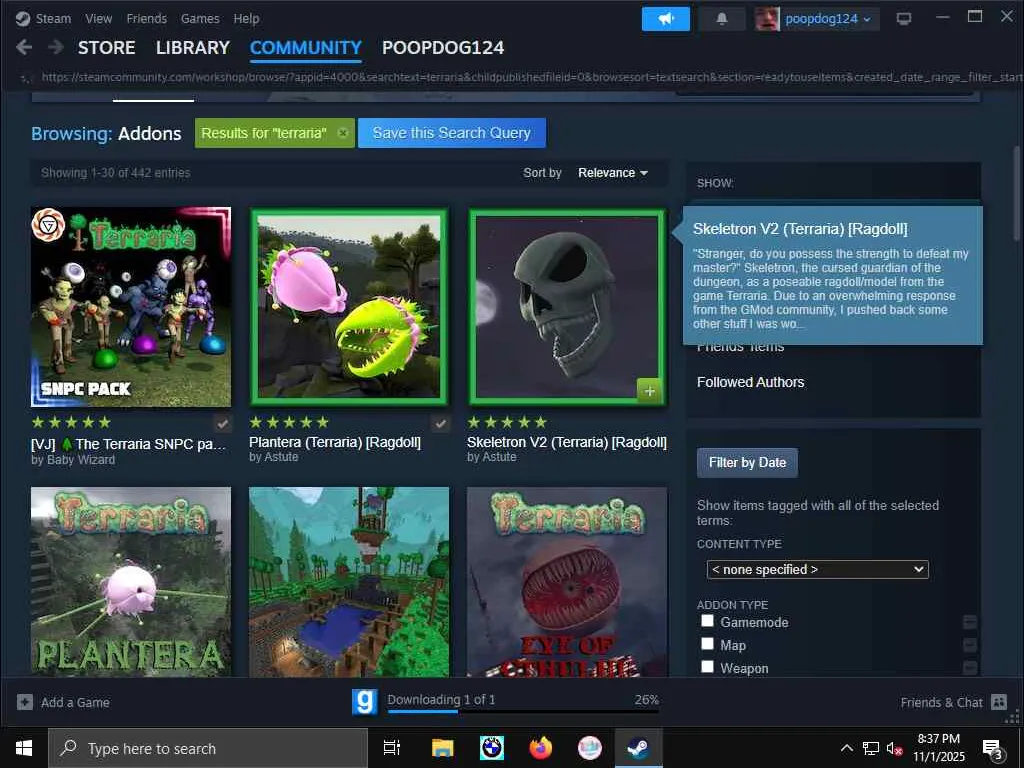The width and height of the screenshot is (1024, 768).
Task: Open author Baby Wizard's page
Action: (x=72, y=460)
